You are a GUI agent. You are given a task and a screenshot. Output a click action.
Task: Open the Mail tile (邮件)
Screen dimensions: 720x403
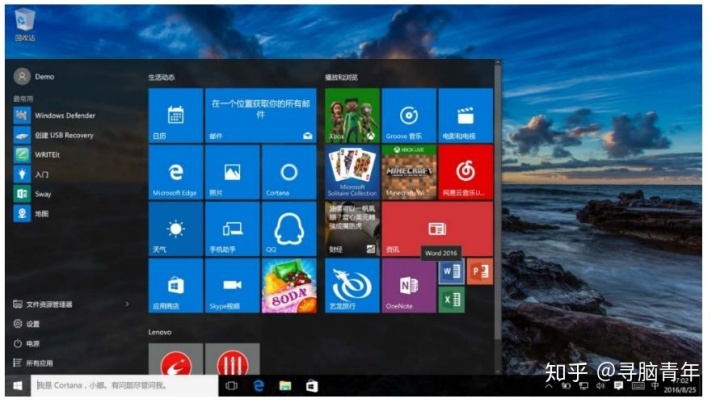pos(261,116)
